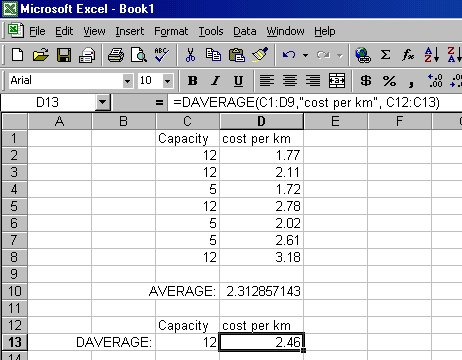Select cell with average 2.312857143

click(262, 291)
